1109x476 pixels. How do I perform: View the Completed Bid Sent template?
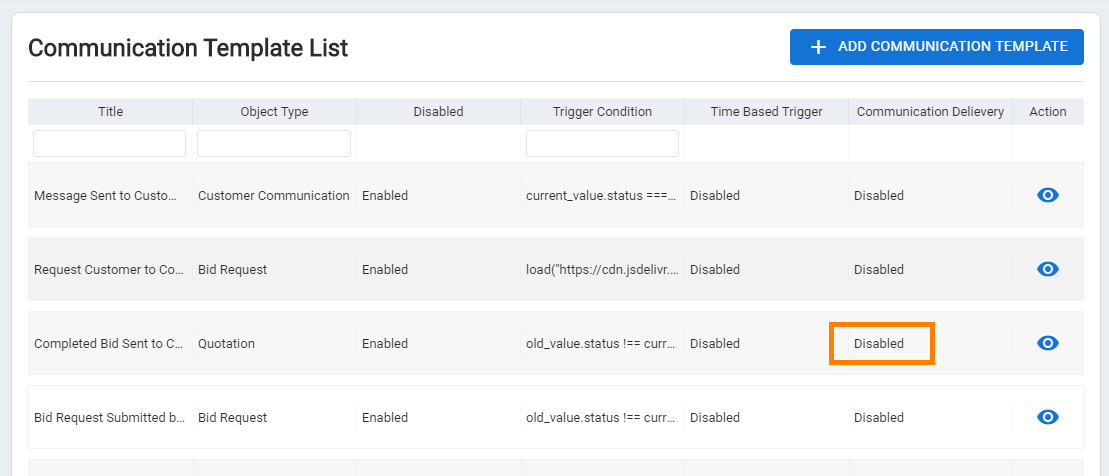[x=1047, y=343]
